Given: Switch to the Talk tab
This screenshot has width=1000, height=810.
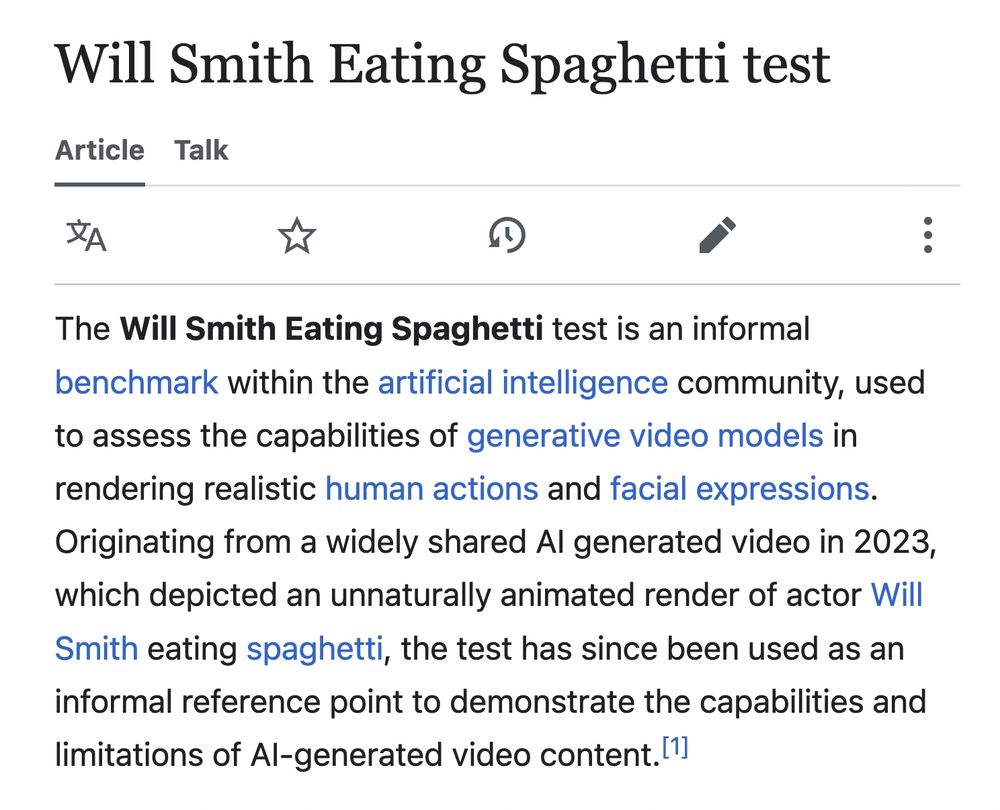Looking at the screenshot, I should point(201,151).
